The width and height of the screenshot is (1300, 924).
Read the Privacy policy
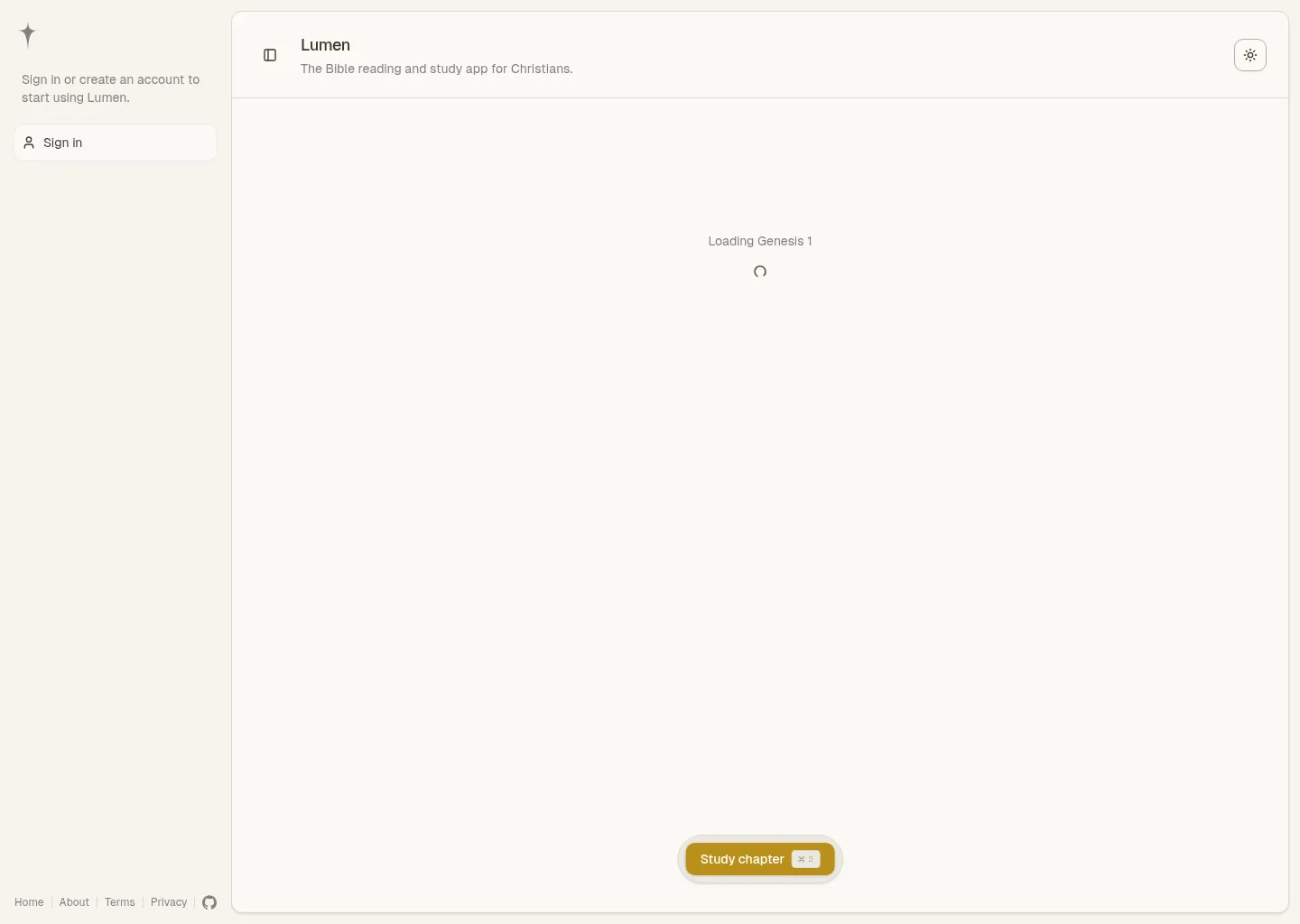[x=169, y=902]
